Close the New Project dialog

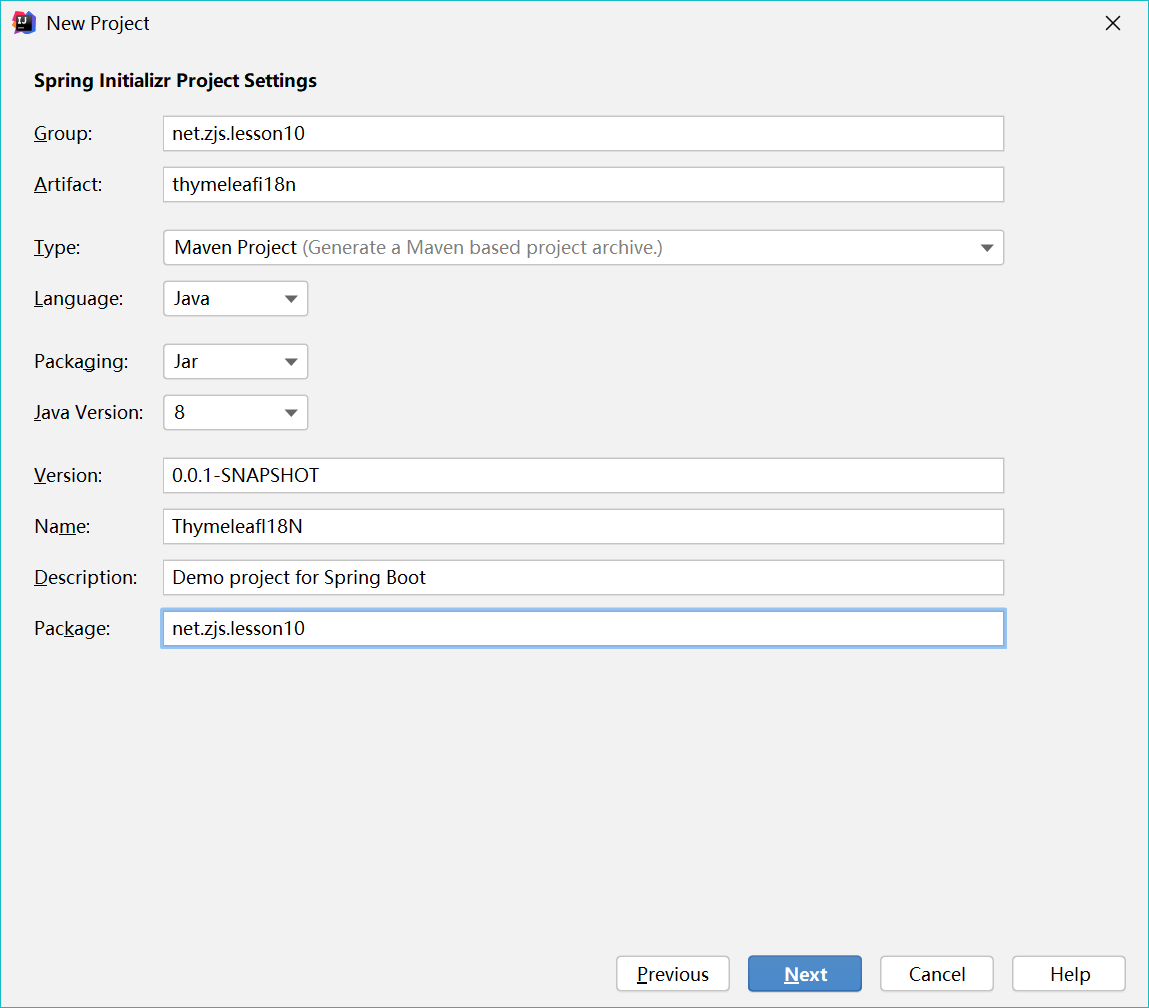[x=1112, y=23]
